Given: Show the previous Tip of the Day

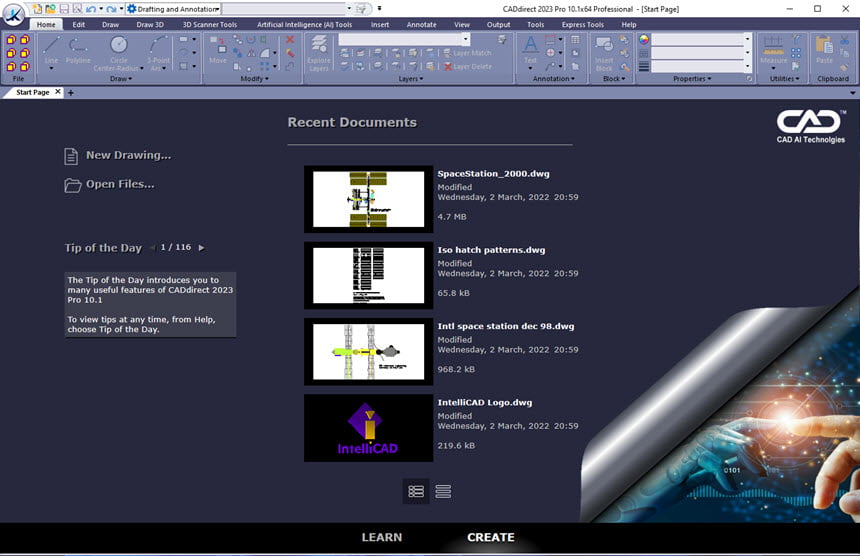Looking at the screenshot, I should pyautogui.click(x=152, y=248).
